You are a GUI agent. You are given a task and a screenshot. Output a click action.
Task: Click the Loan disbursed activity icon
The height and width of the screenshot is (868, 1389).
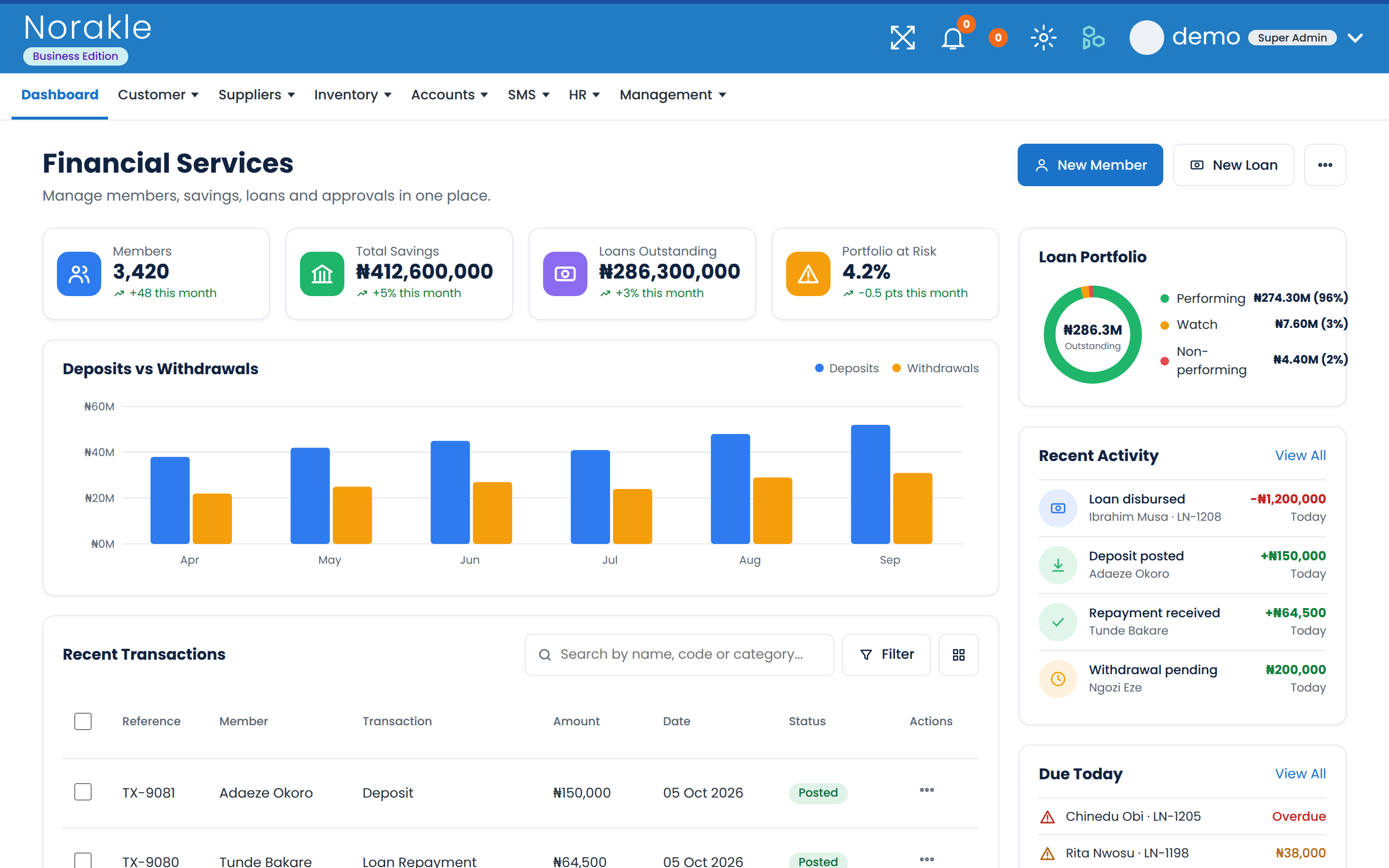(x=1058, y=508)
